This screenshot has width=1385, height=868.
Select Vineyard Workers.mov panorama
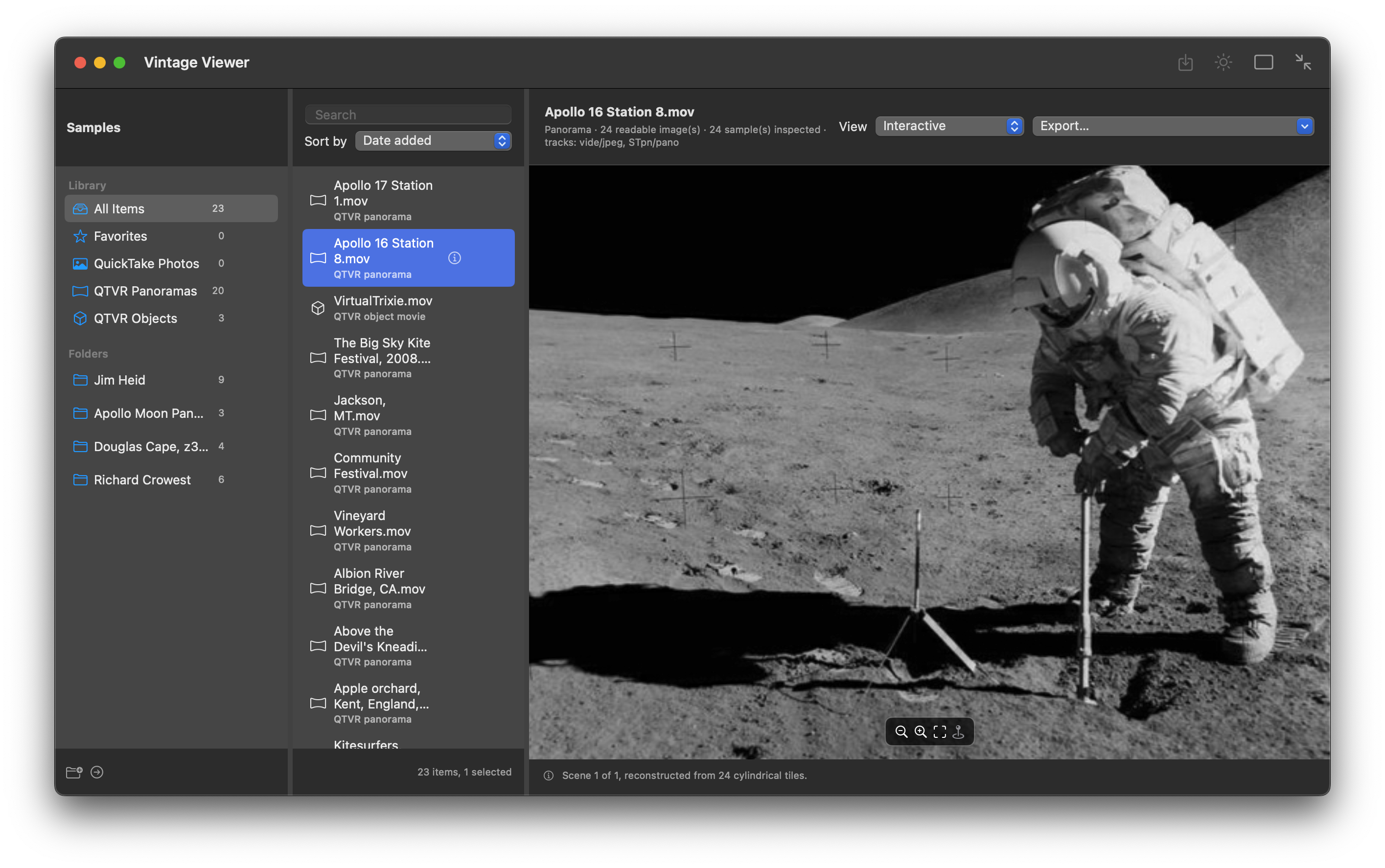(x=408, y=530)
